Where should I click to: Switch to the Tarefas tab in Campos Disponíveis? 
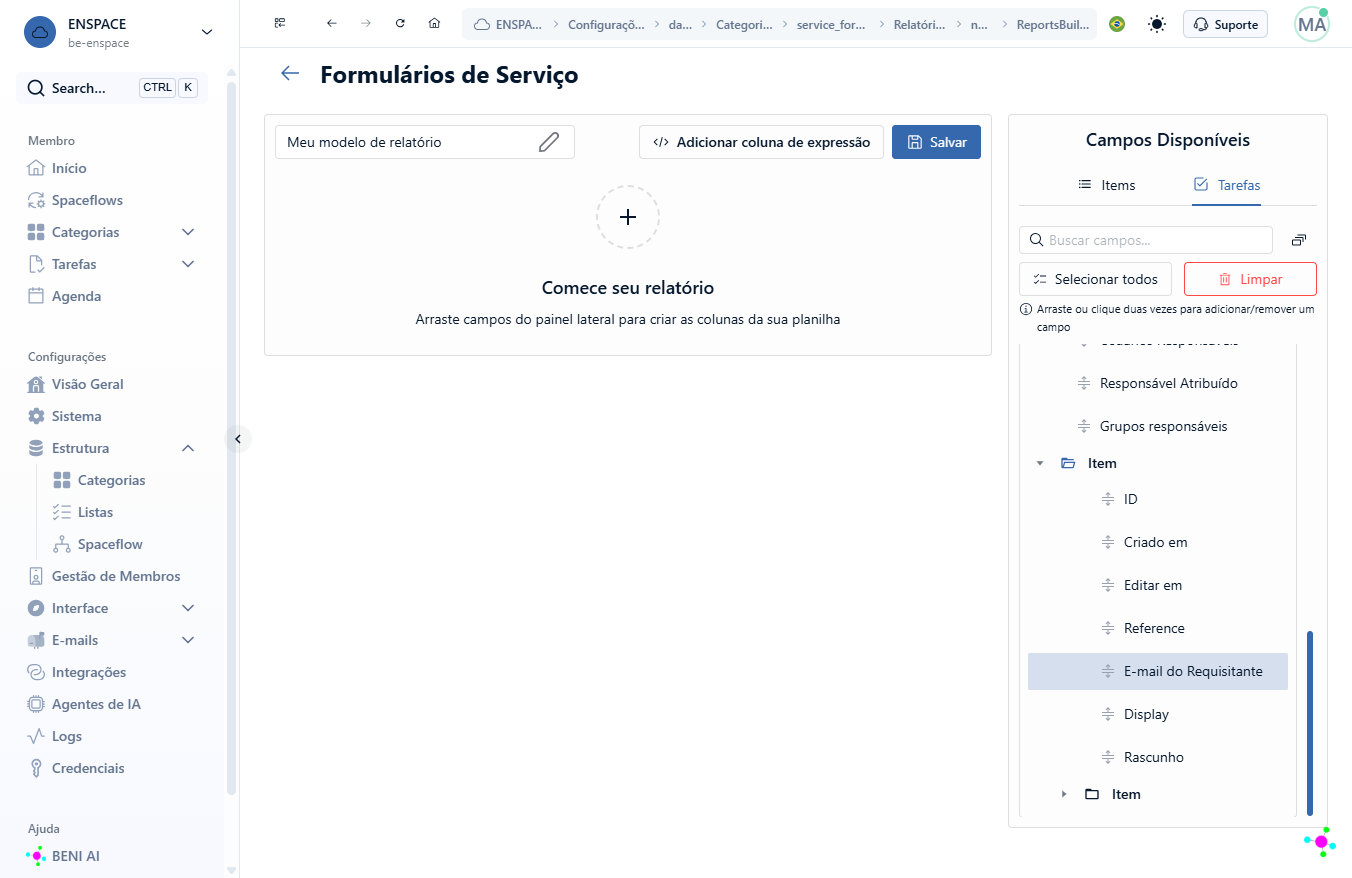click(1227, 185)
